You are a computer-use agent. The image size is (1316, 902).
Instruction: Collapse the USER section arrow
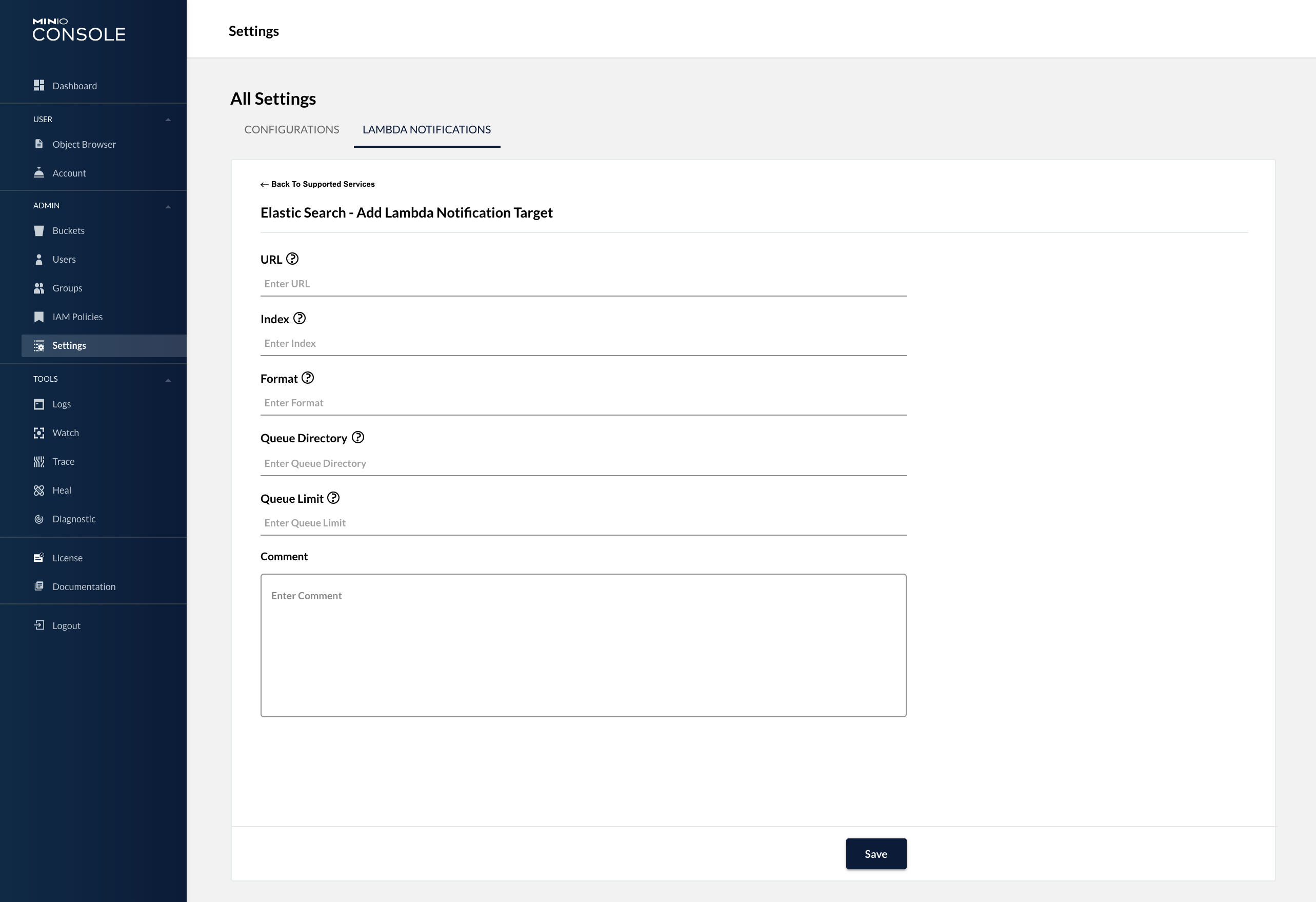(x=168, y=120)
